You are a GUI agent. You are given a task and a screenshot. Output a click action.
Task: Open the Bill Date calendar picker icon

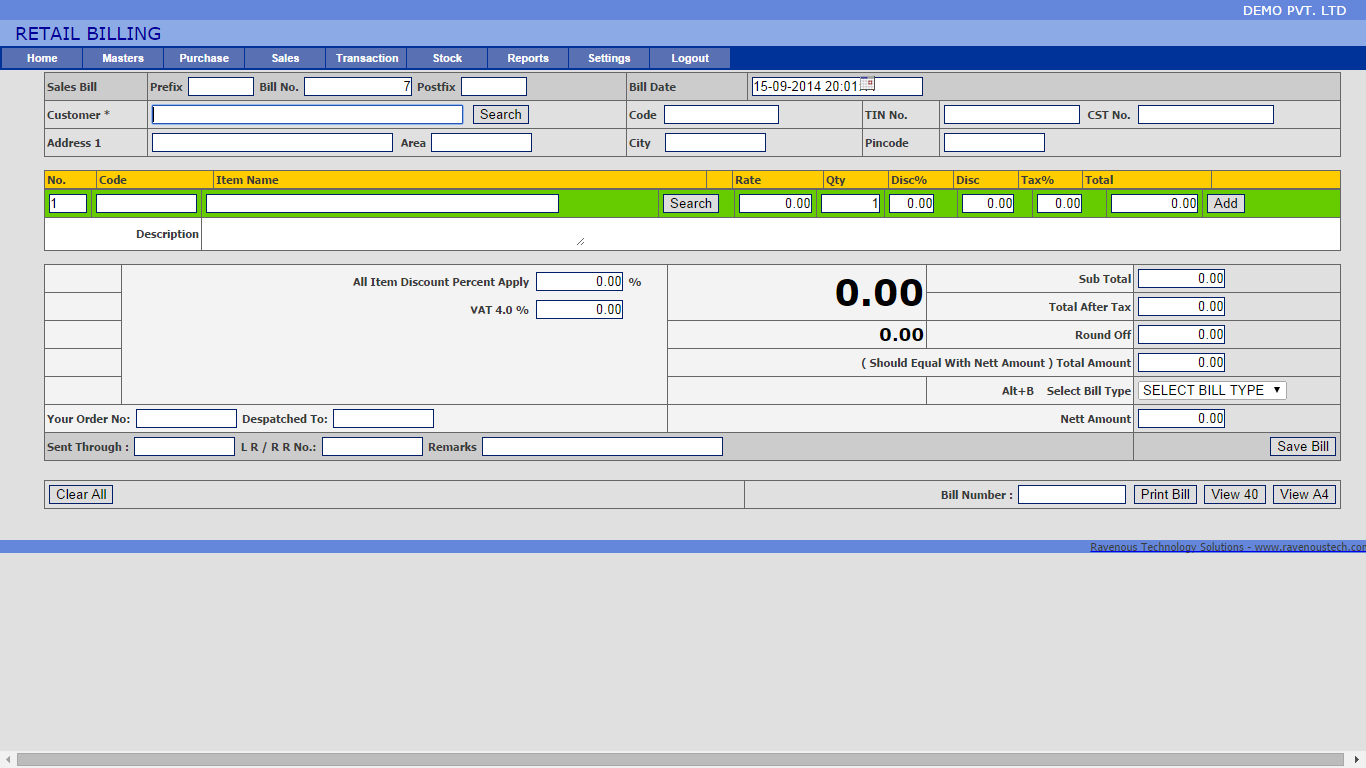click(x=867, y=84)
